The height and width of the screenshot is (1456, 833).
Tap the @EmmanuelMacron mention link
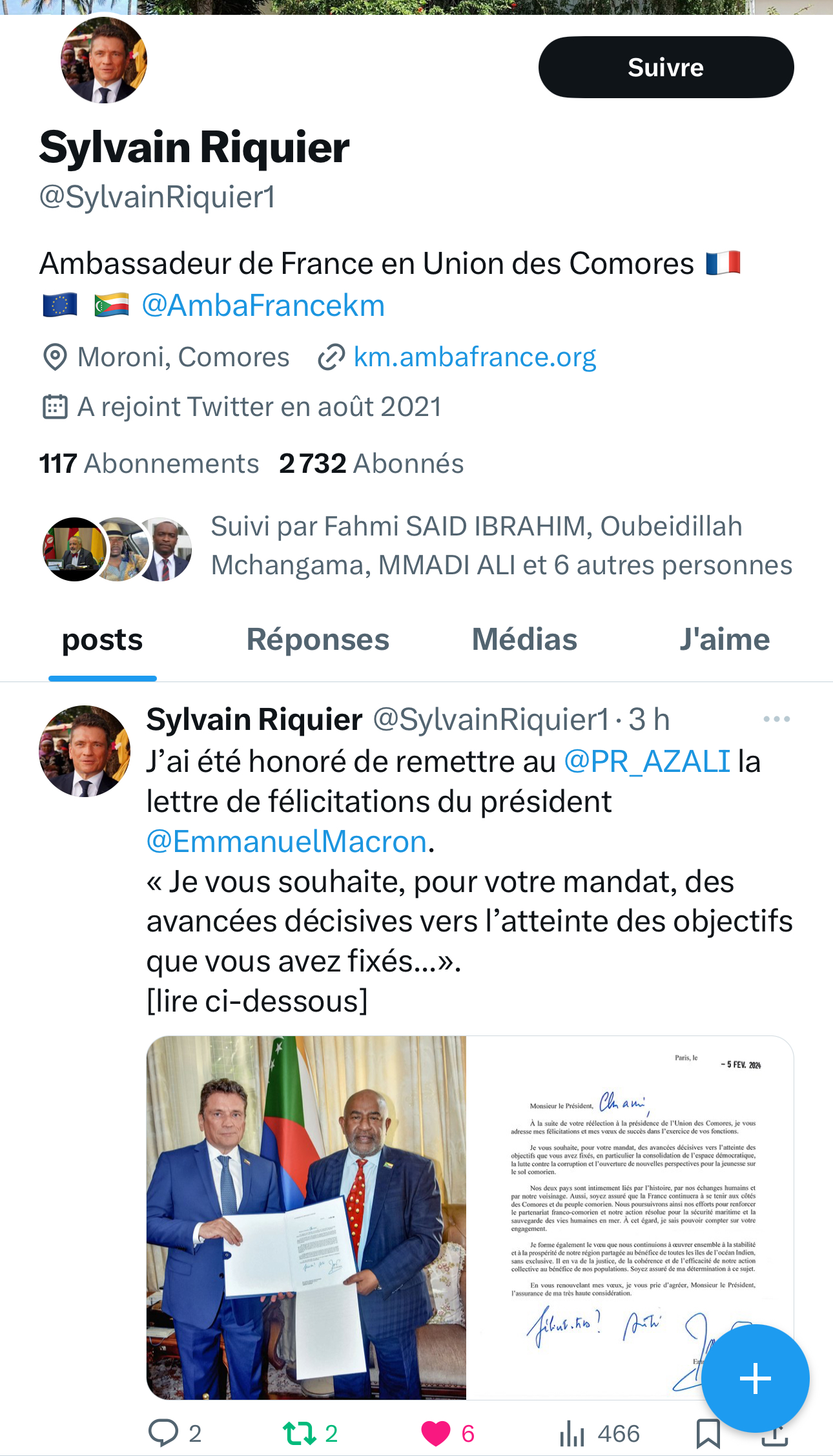(287, 841)
